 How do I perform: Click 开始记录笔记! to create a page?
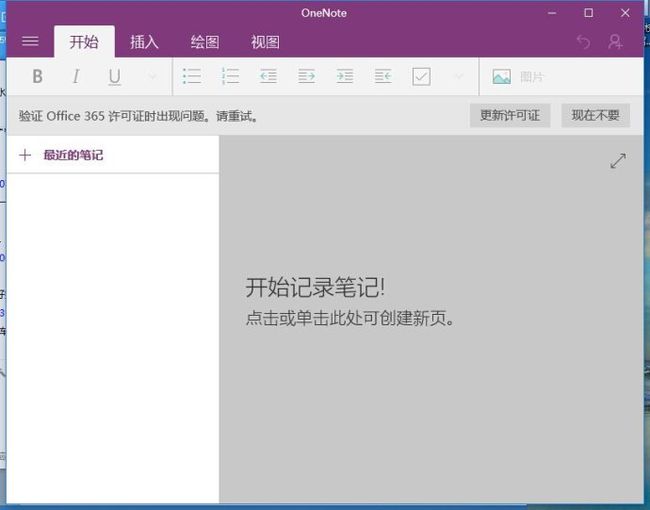click(315, 287)
